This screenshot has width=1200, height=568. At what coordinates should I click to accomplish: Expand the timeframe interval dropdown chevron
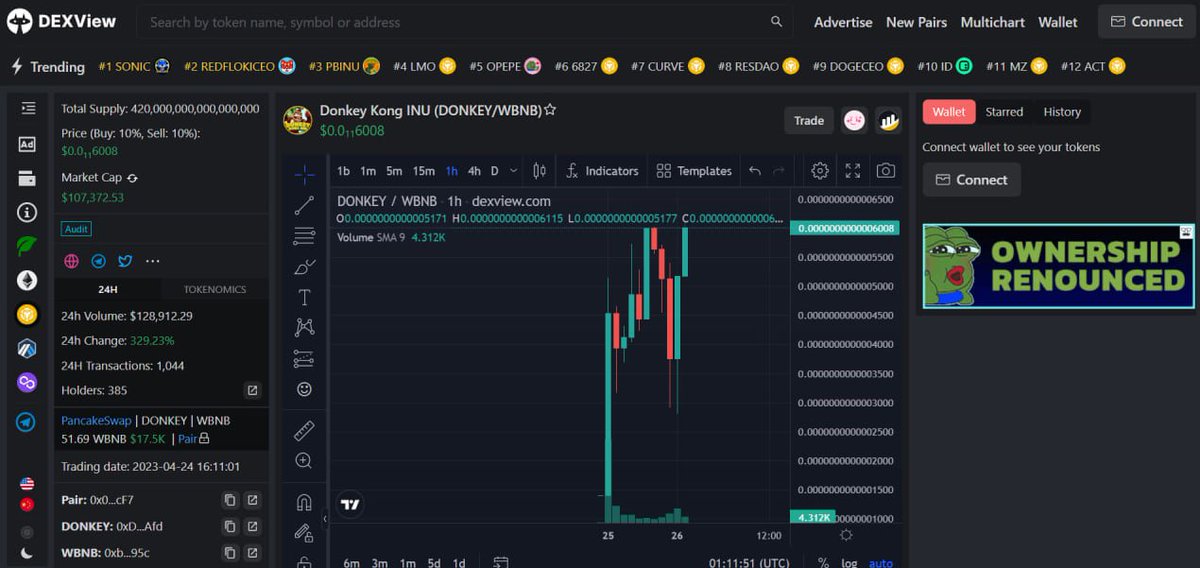pos(514,171)
